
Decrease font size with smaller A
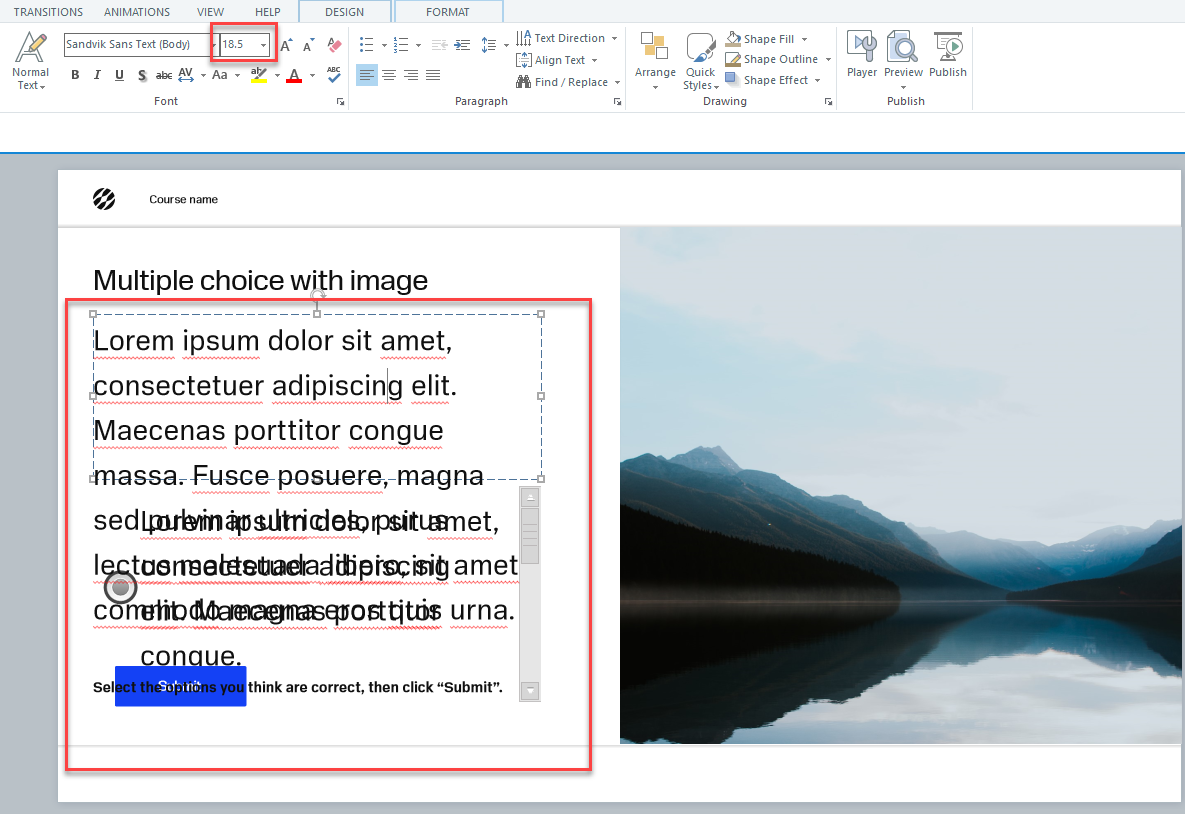(308, 45)
